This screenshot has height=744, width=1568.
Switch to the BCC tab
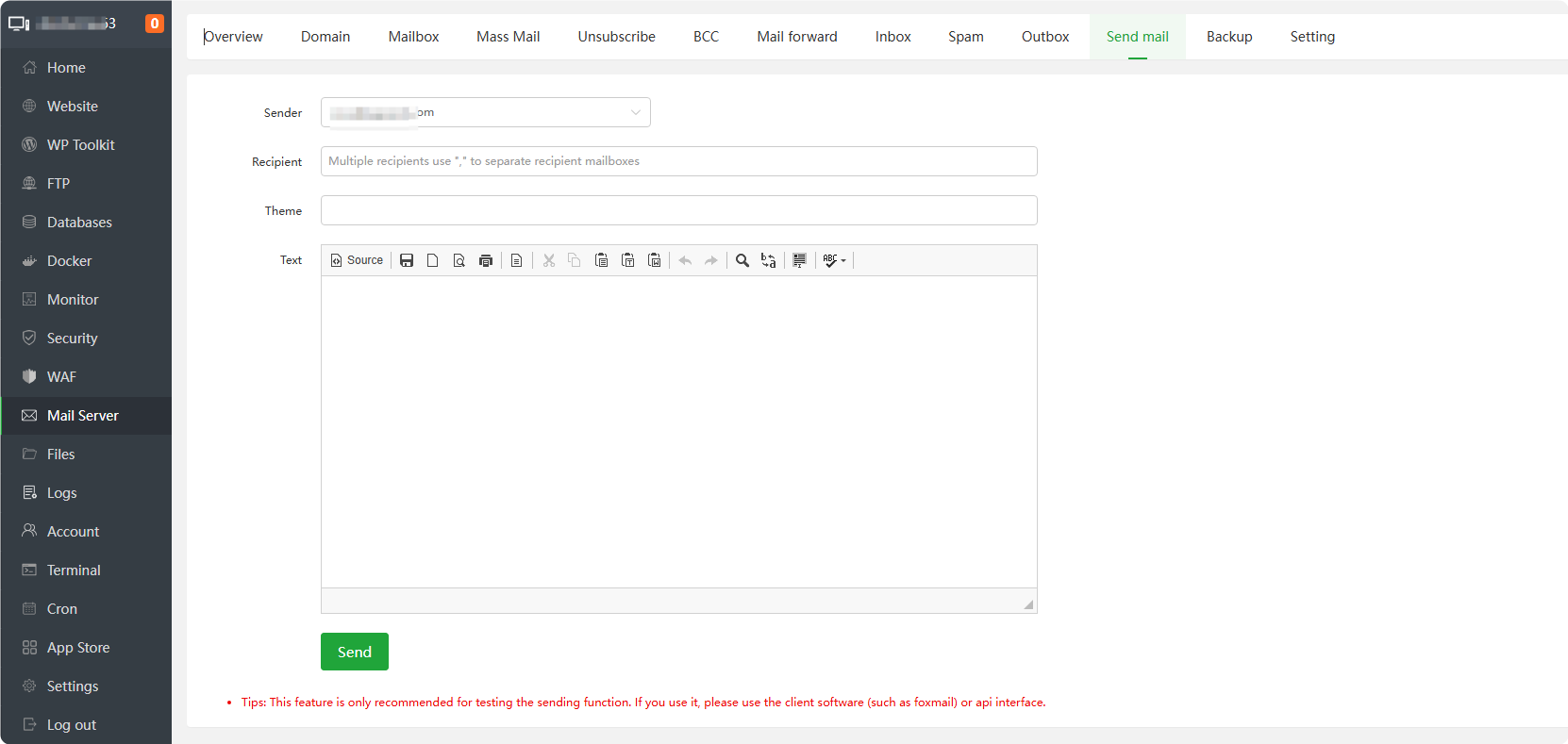[706, 37]
